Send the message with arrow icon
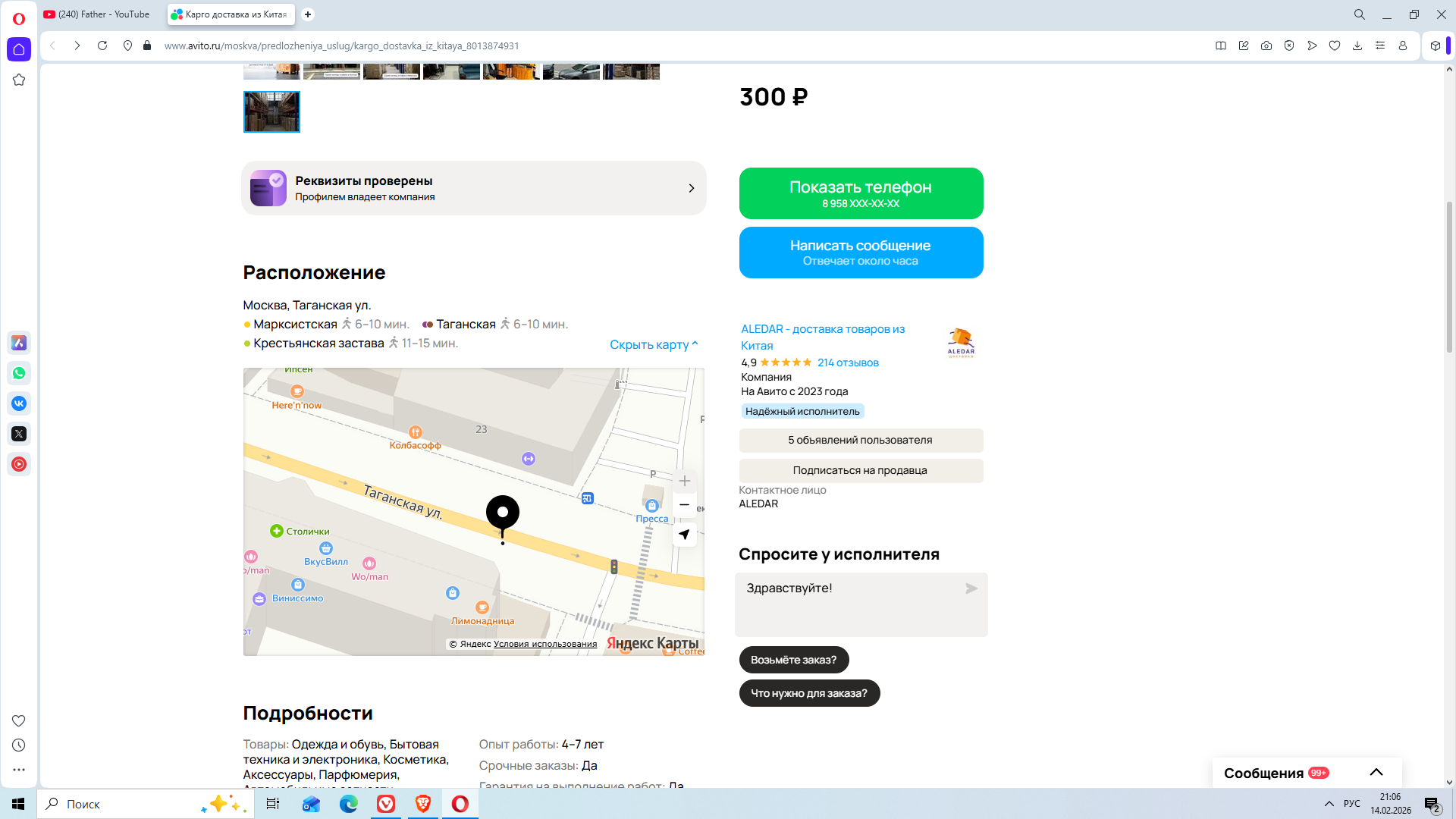 tap(971, 588)
